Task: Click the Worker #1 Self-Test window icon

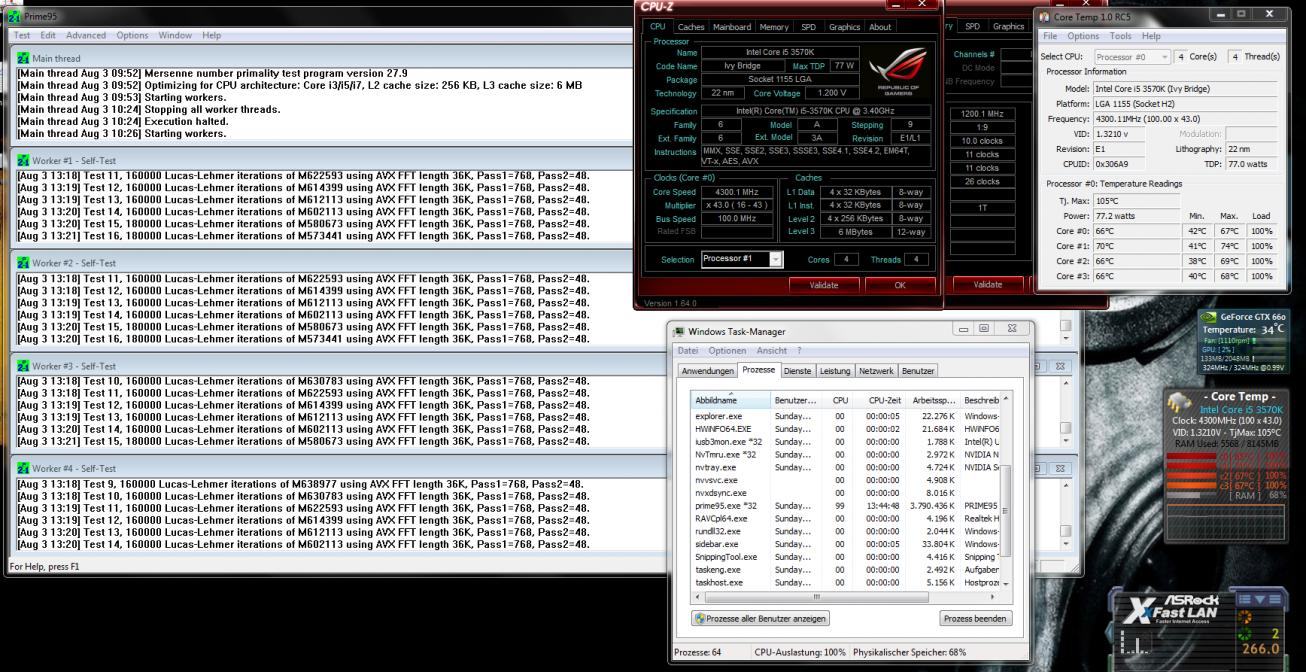Action: coord(24,159)
